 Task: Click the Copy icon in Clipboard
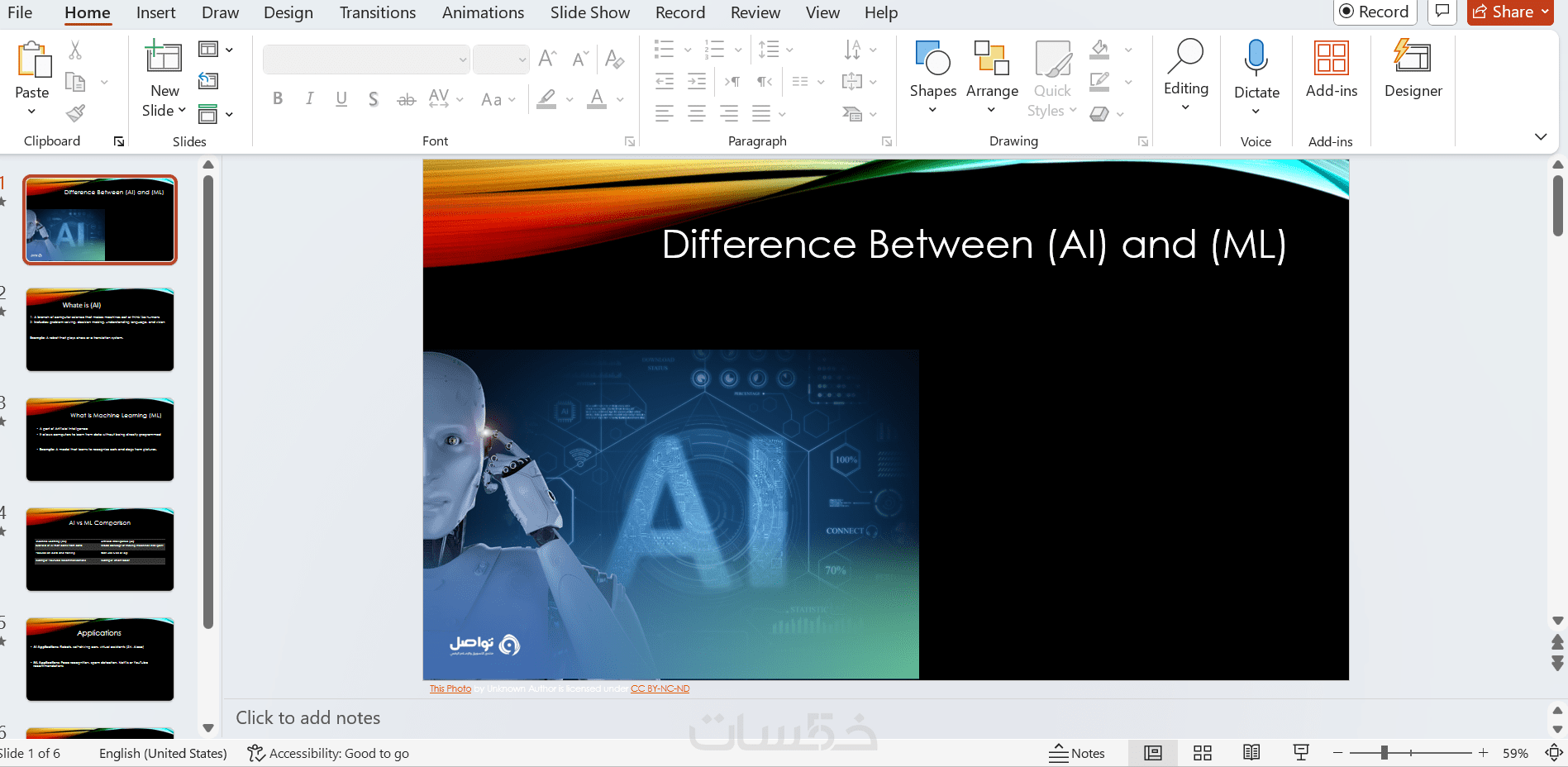[75, 82]
